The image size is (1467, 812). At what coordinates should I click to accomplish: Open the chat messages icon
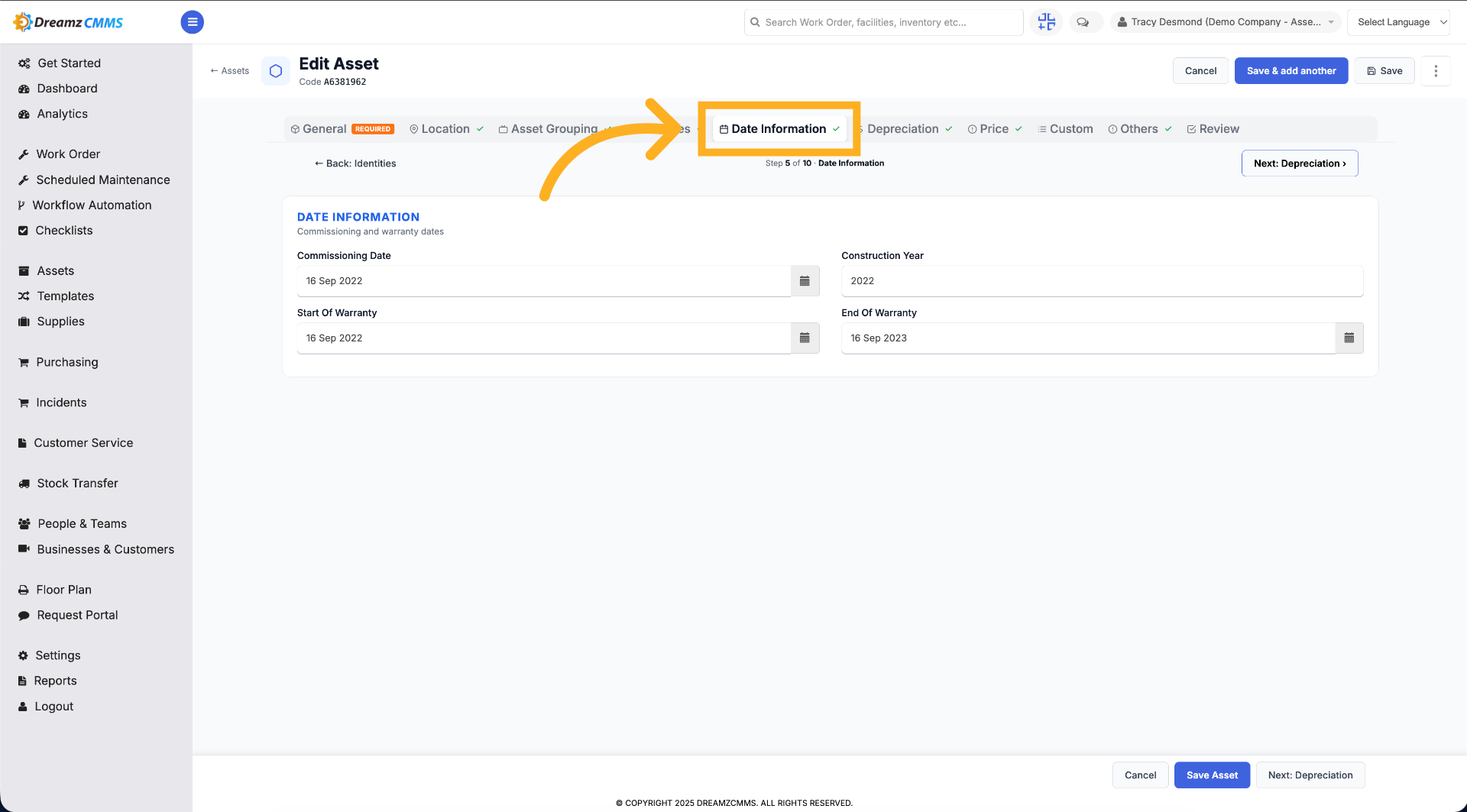click(x=1083, y=22)
